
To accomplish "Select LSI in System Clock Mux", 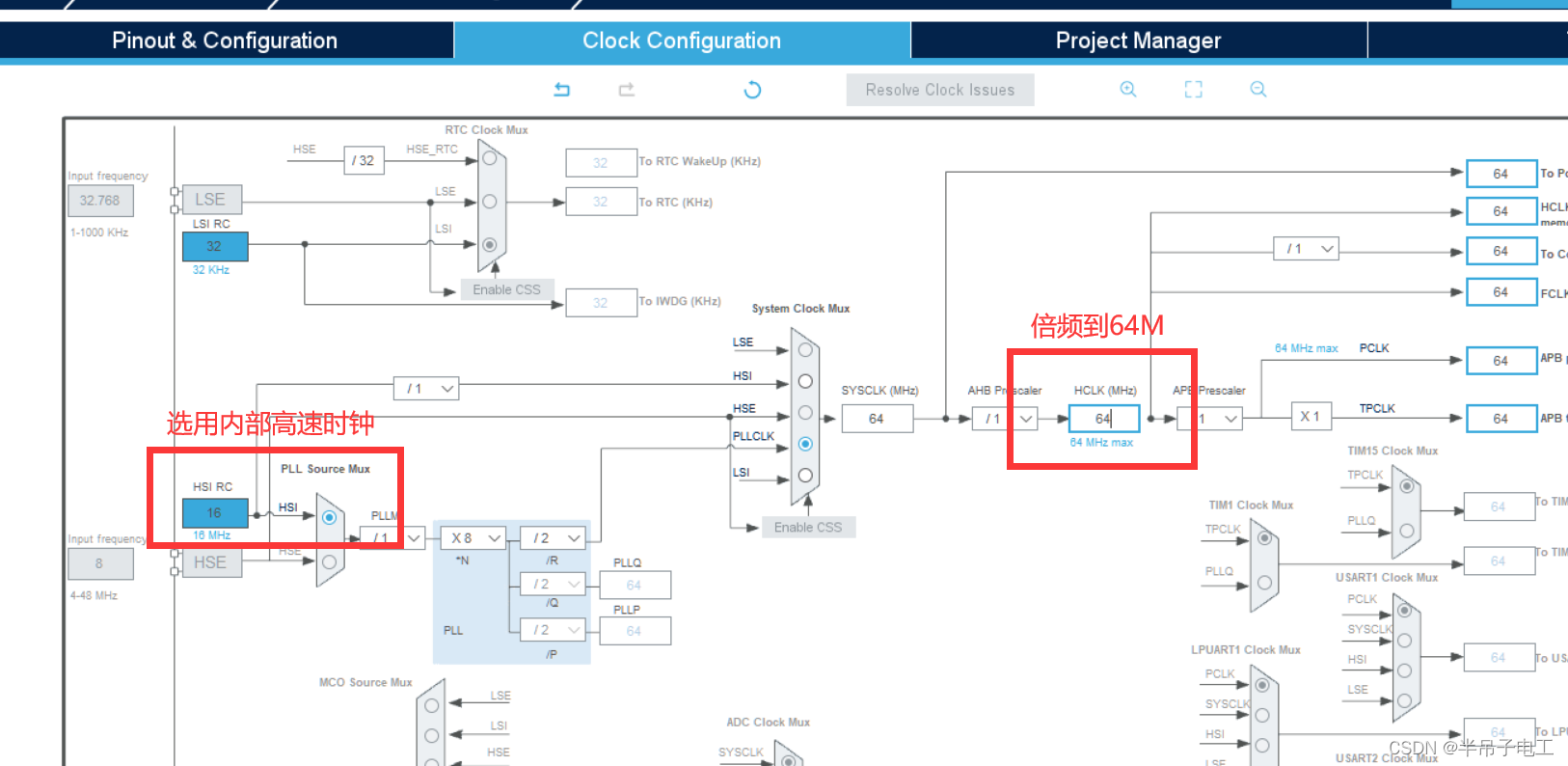I will coord(805,476).
